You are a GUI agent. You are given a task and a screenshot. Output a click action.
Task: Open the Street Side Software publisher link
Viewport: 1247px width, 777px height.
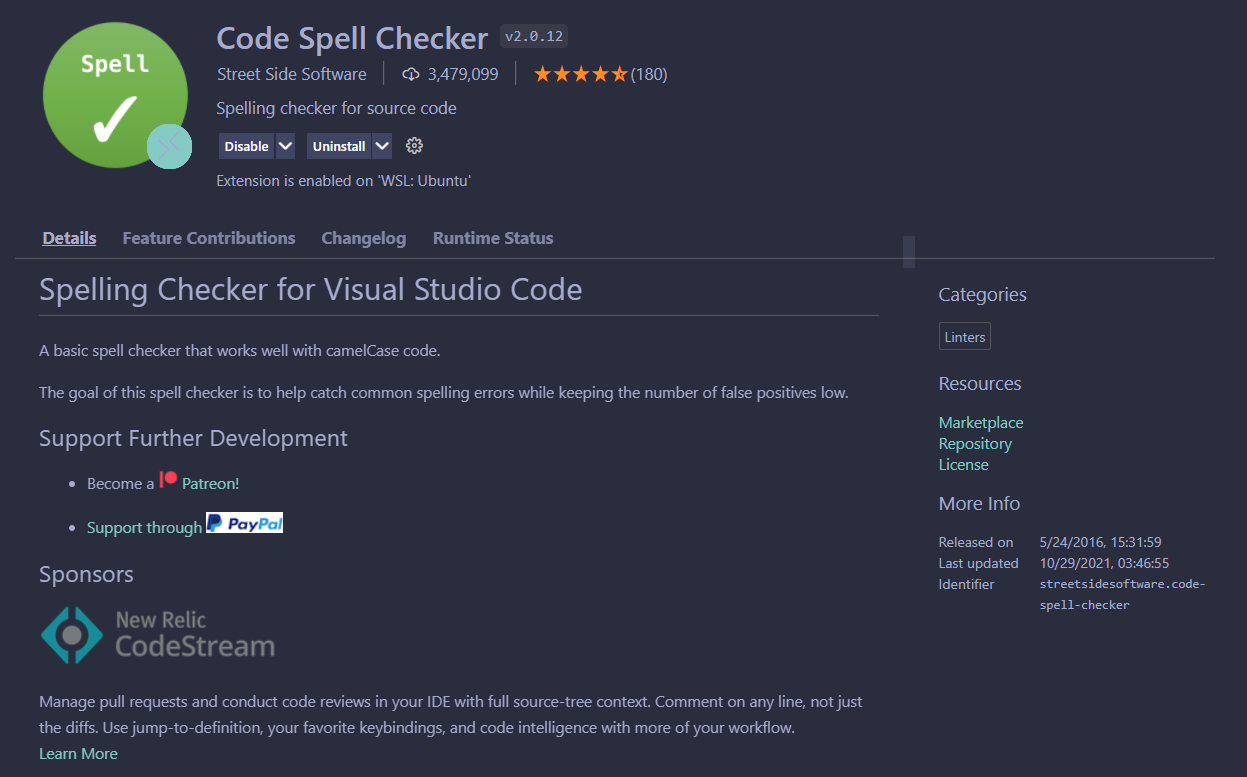[x=291, y=74]
